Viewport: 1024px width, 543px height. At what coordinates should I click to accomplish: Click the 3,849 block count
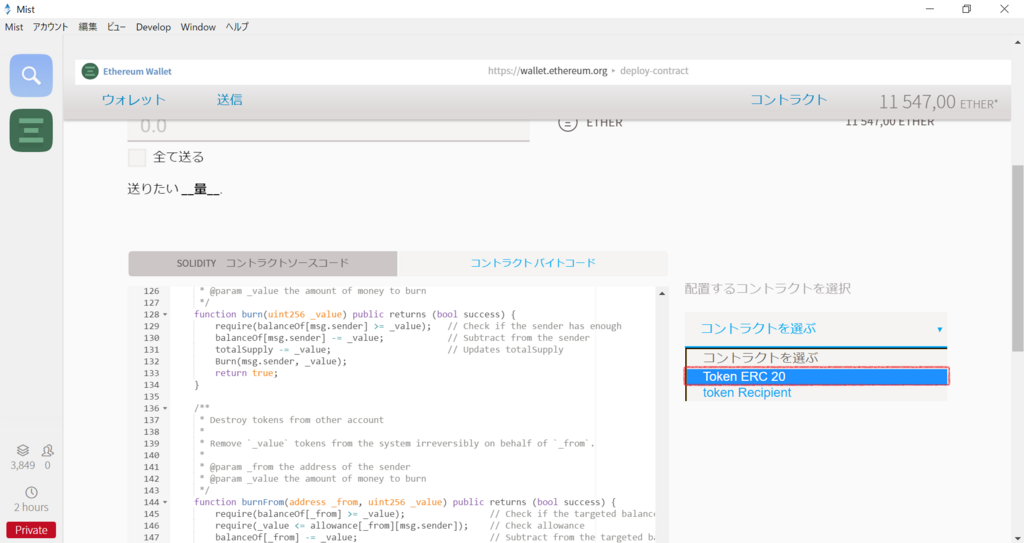point(23,465)
